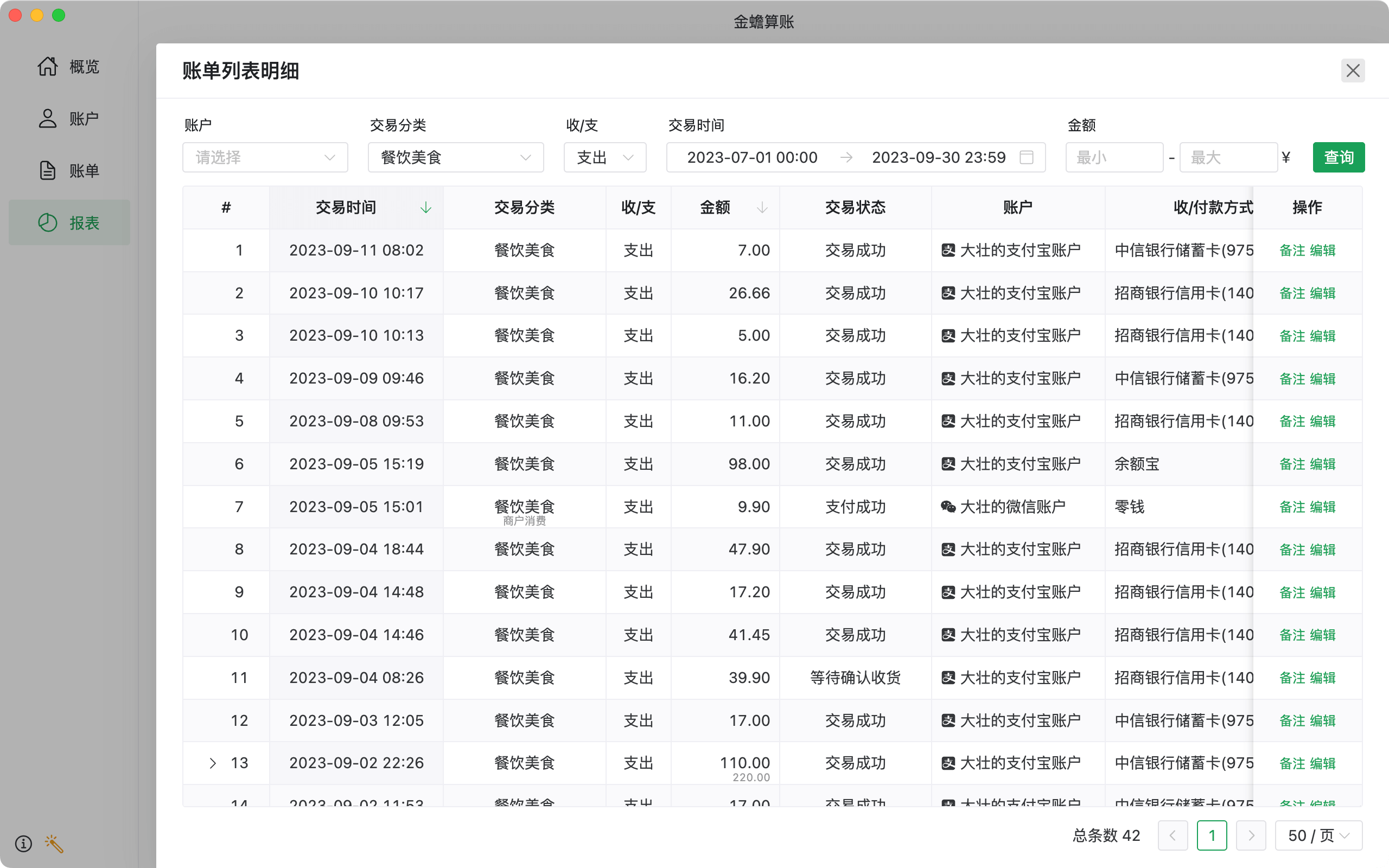
Task: Sort by 交易时间 using its arrow icon
Action: tap(425, 208)
